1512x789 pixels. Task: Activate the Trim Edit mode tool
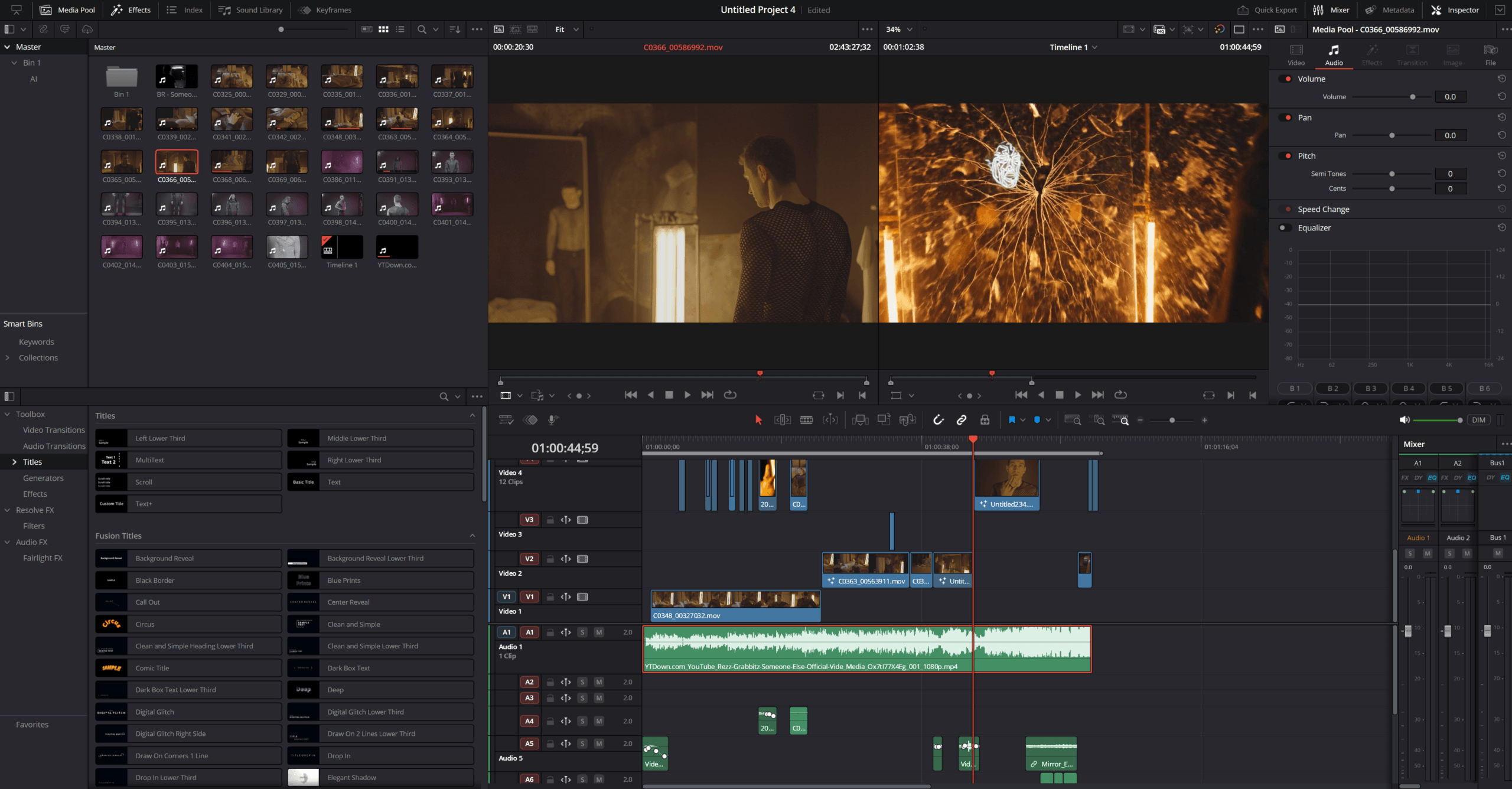[x=783, y=419]
